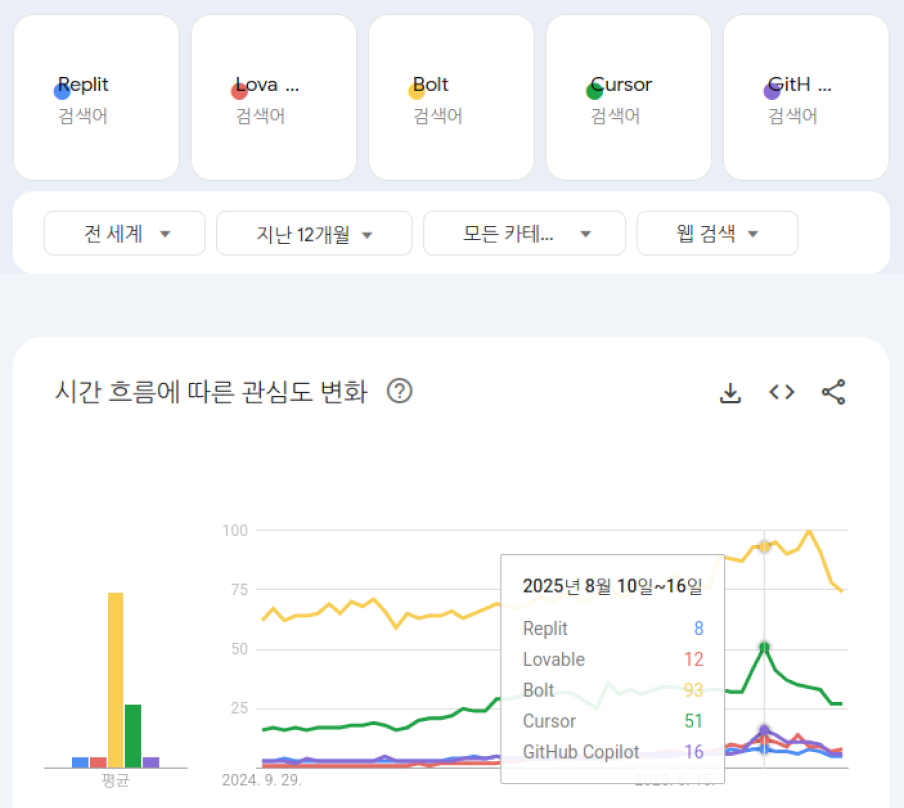Click the Lovable value 12 in tooltip

(694, 659)
